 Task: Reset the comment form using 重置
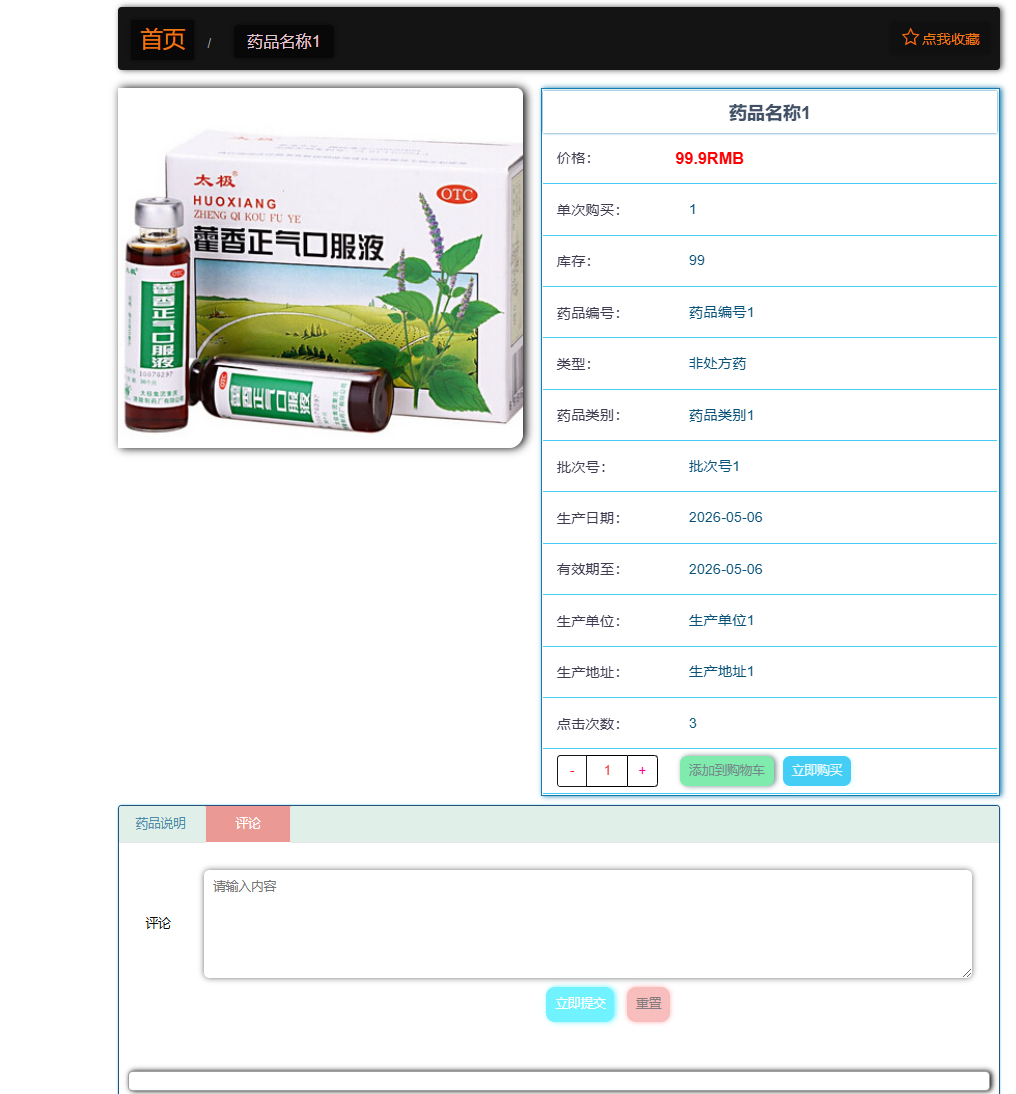pyautogui.click(x=648, y=1003)
